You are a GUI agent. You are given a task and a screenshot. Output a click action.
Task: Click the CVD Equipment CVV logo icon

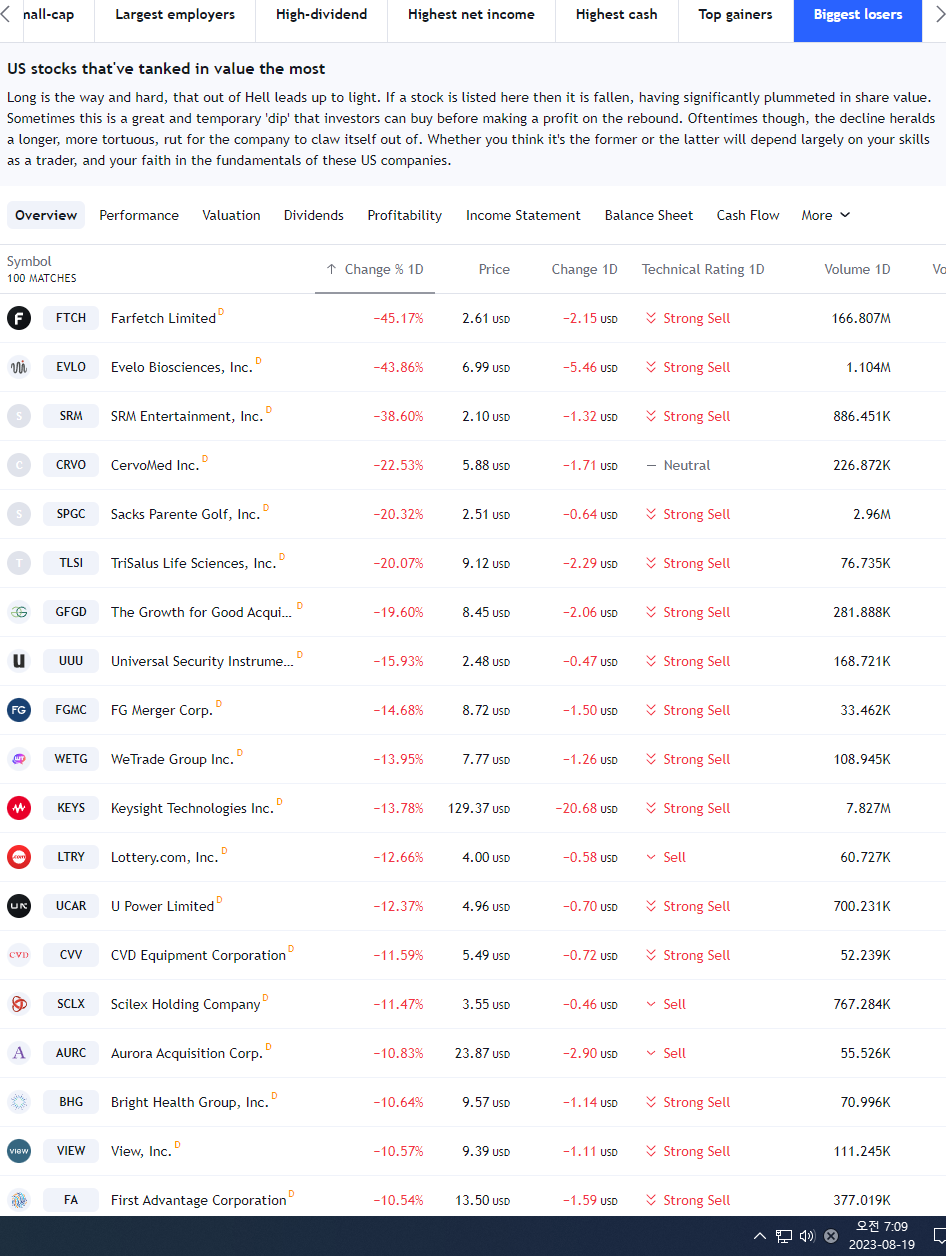click(19, 955)
